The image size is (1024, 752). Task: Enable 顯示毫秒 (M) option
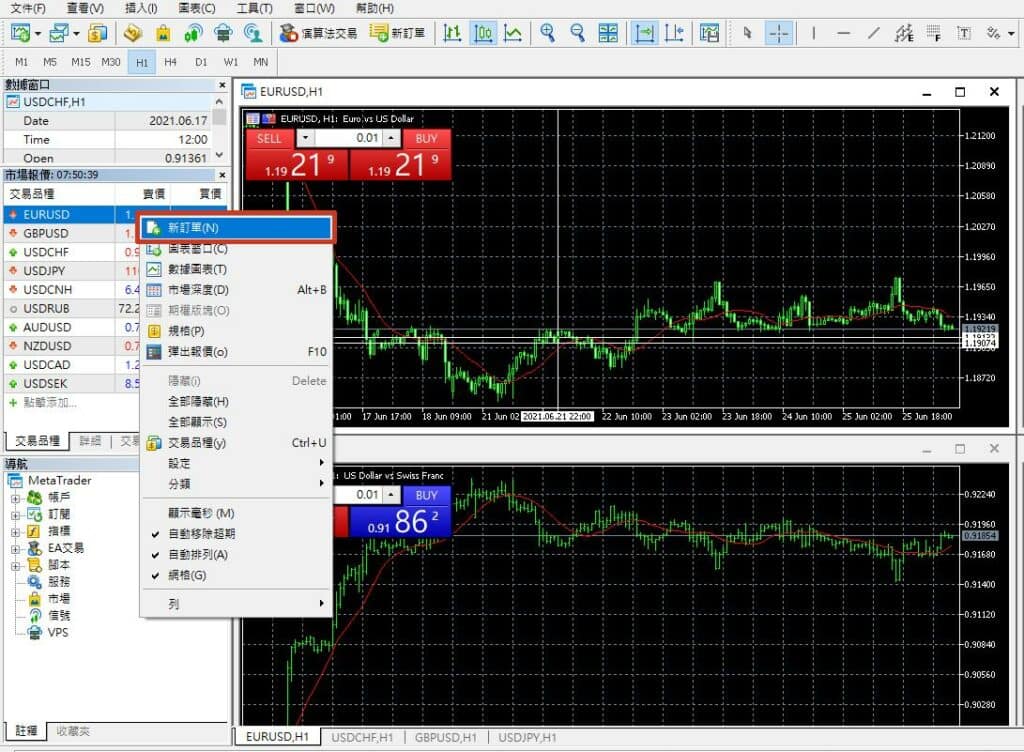[x=201, y=513]
